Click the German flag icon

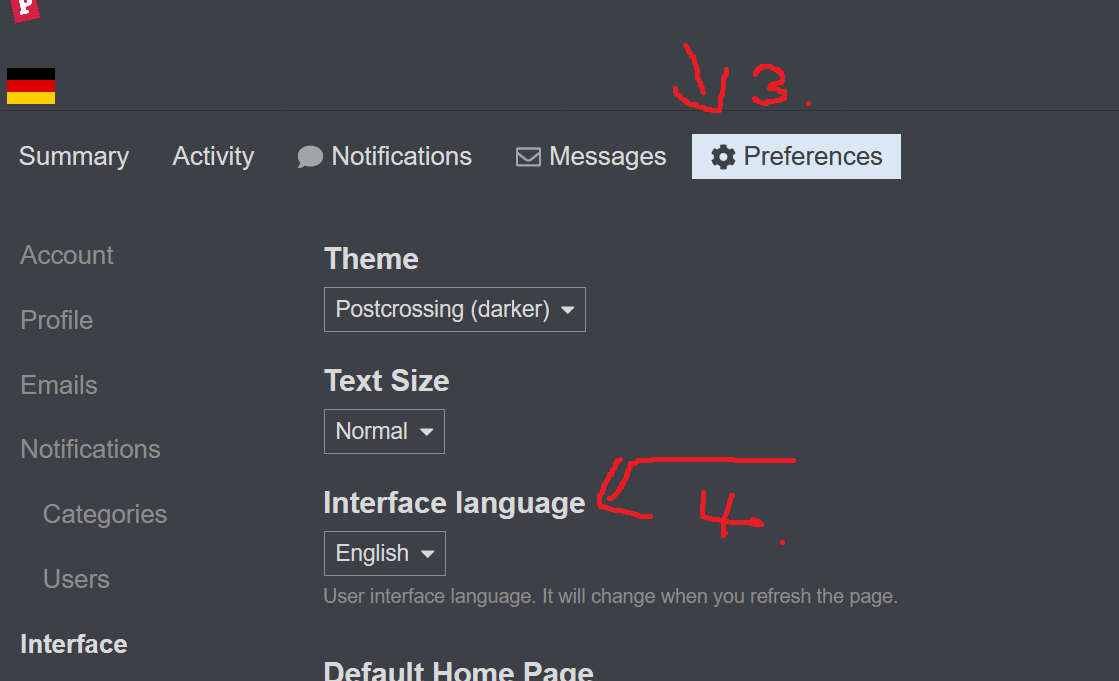(31, 86)
